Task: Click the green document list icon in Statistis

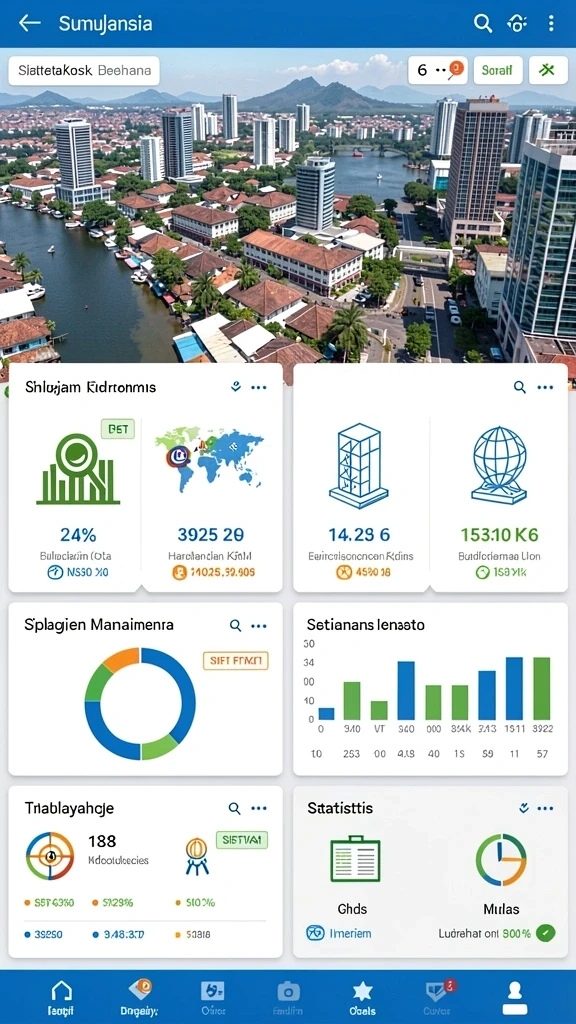Action: [x=355, y=858]
